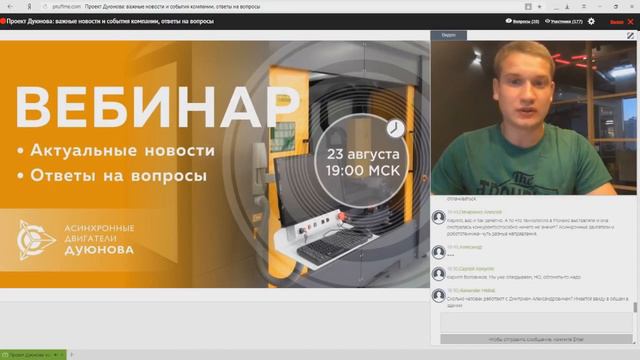Click the resize grip of chat box
This screenshot has width=640, height=360.
click(634, 342)
